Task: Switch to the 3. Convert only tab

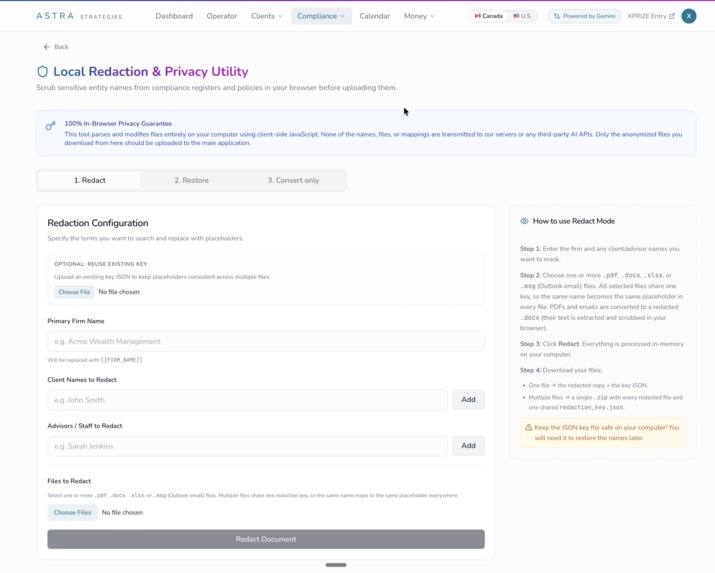Action: click(x=293, y=180)
